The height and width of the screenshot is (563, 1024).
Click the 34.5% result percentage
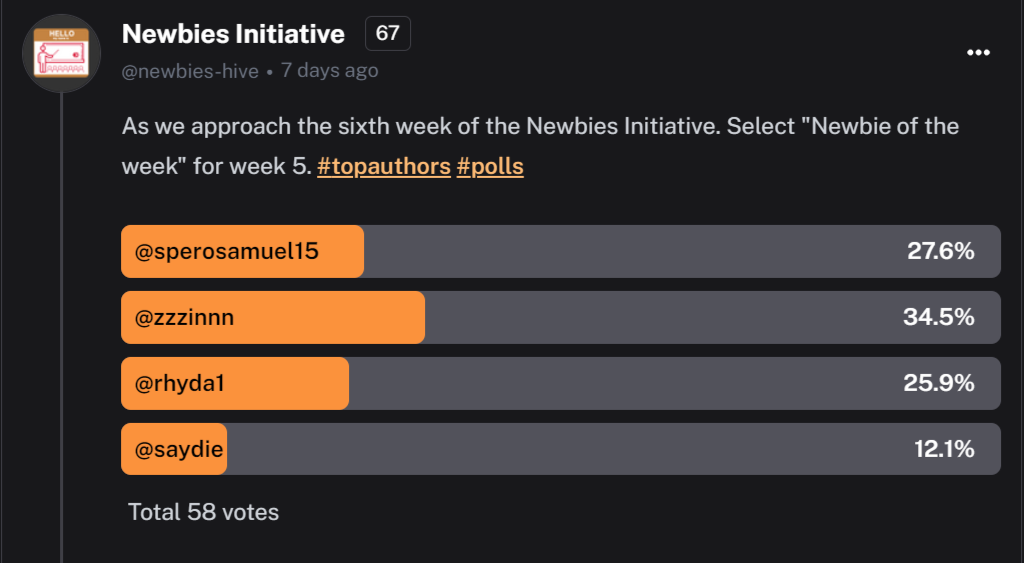click(938, 317)
